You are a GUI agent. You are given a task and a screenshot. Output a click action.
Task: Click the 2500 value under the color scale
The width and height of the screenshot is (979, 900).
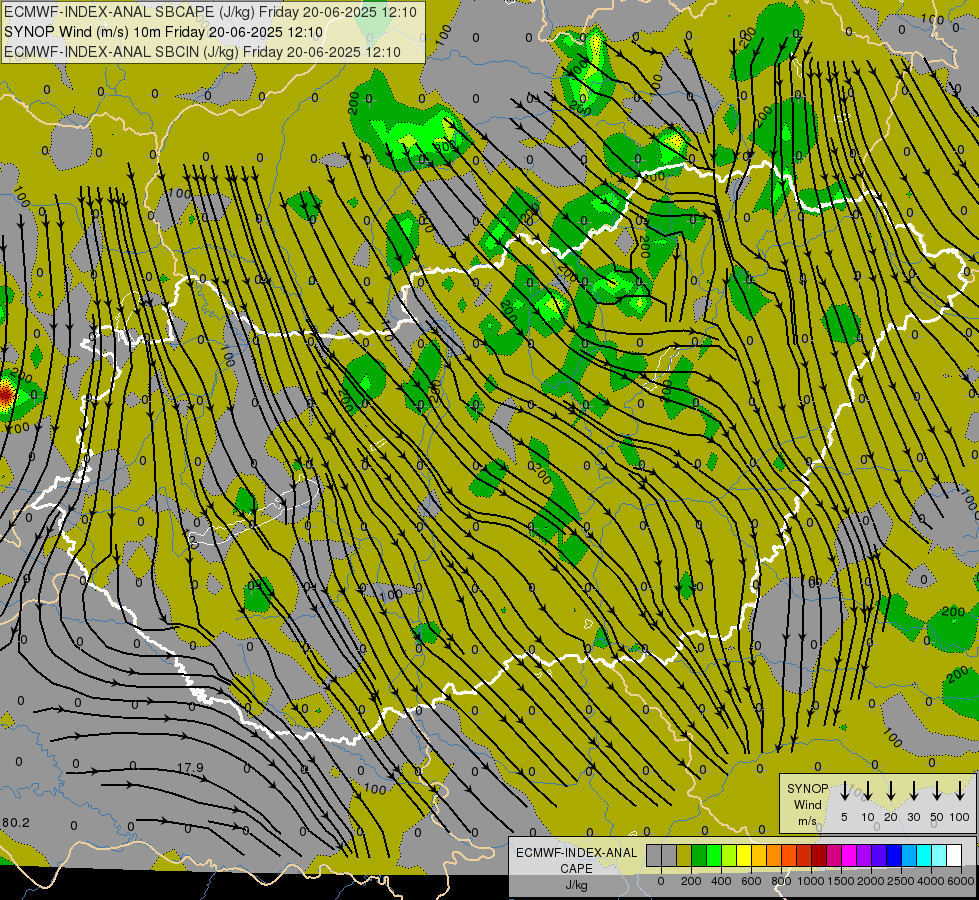[x=901, y=881]
